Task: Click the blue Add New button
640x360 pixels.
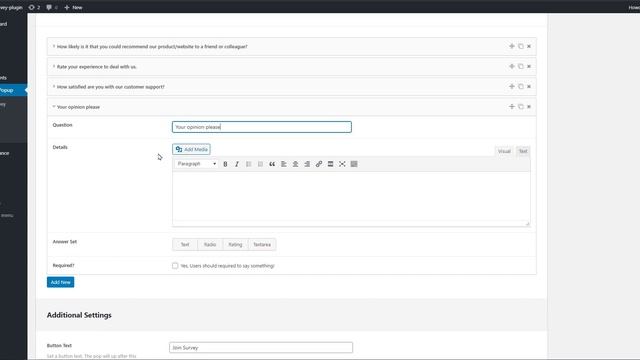Action: (x=60, y=282)
